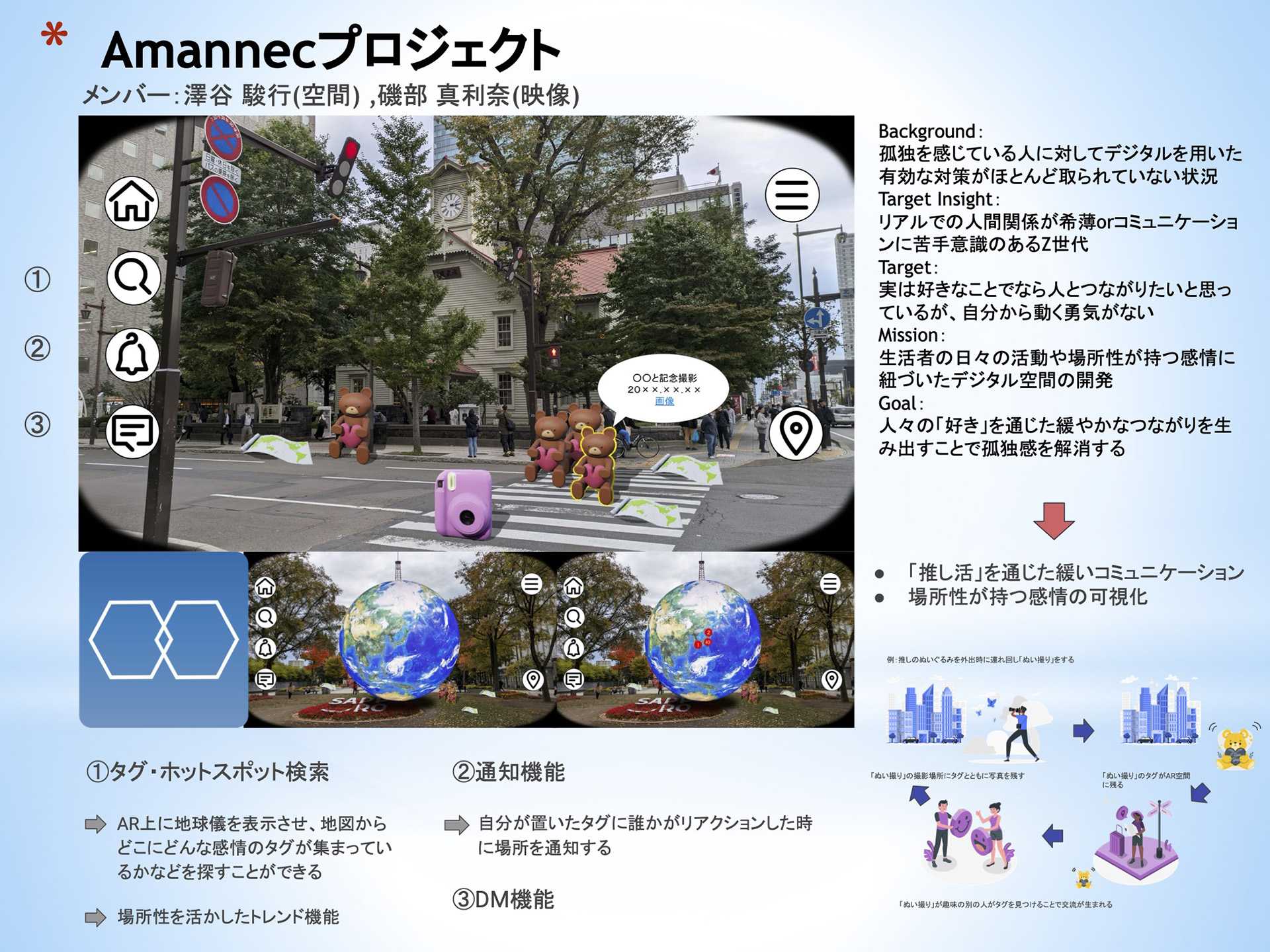1270x952 pixels.
Task: Click the ②通知機能 heading
Action: pos(508,772)
